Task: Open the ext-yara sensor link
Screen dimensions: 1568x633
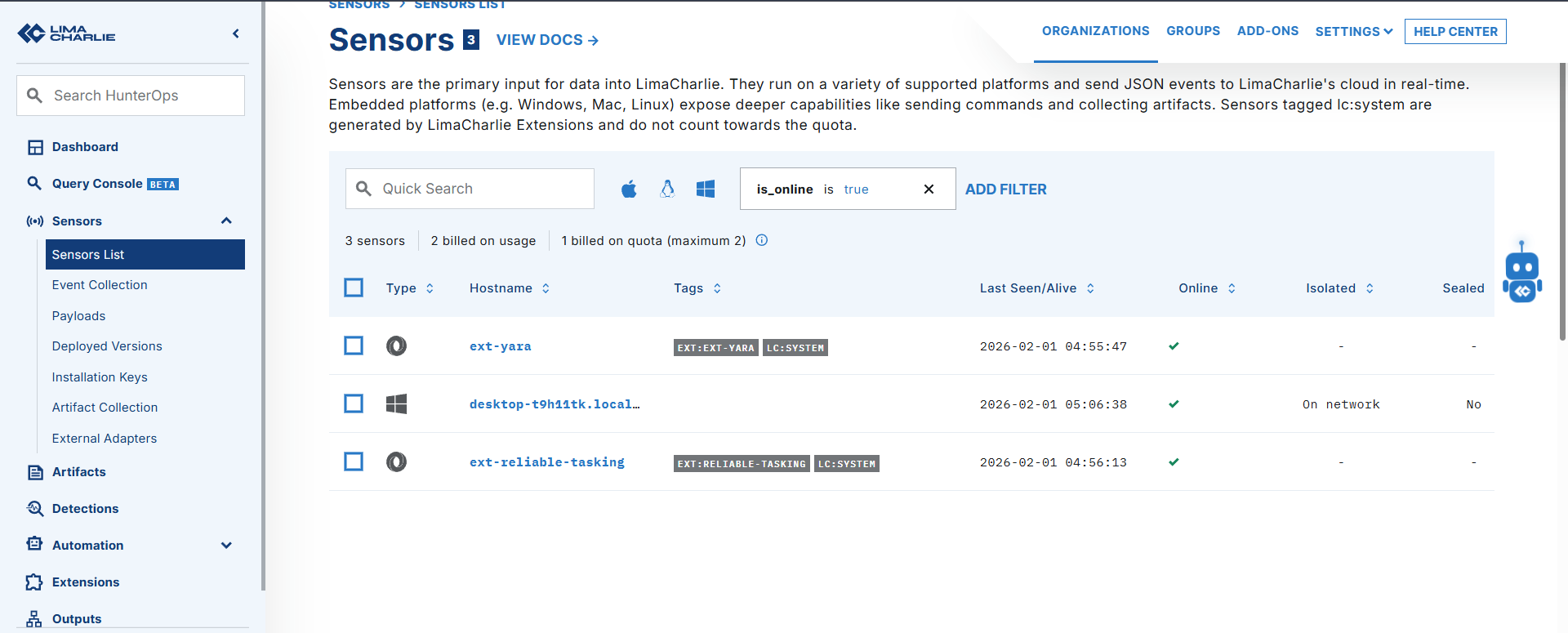Action: [x=500, y=346]
